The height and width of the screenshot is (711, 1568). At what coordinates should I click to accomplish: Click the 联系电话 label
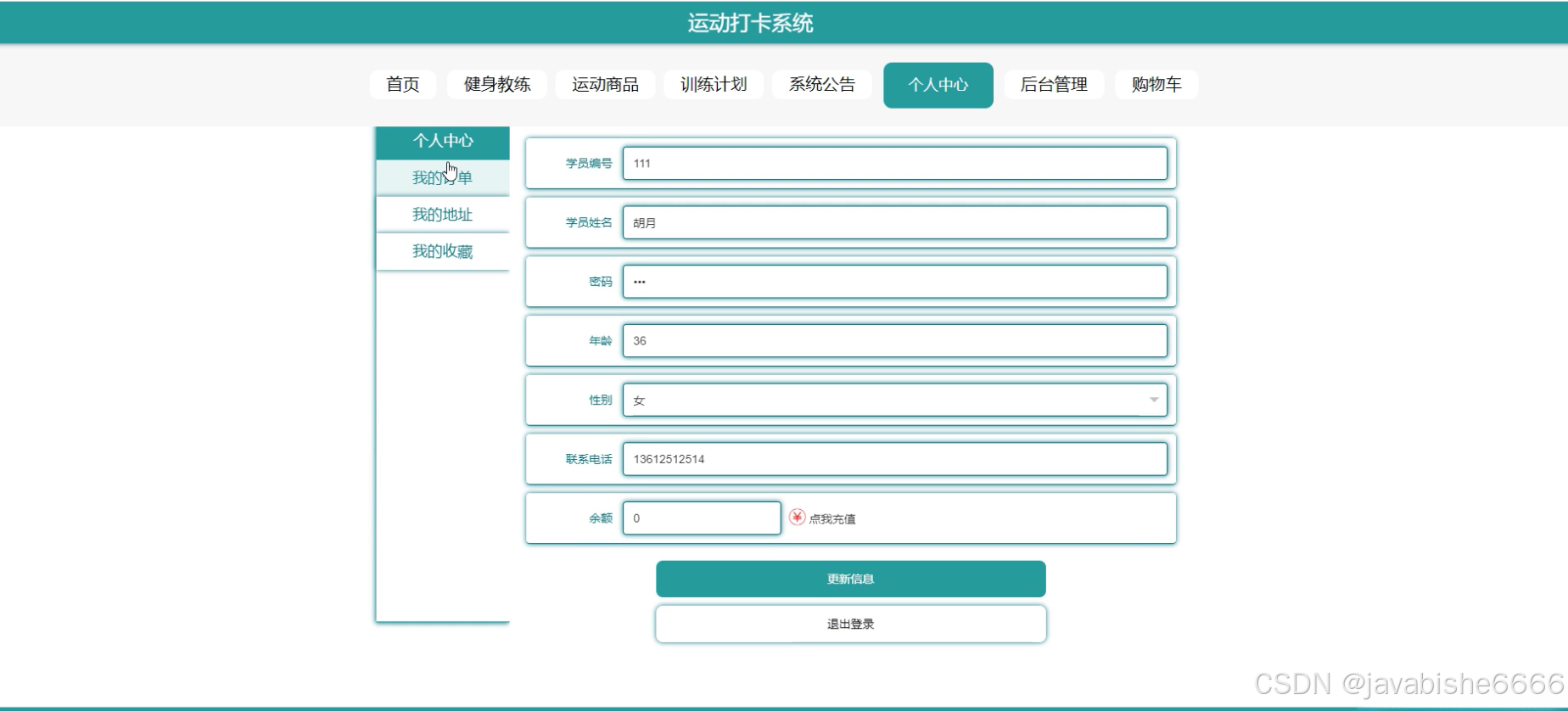pyautogui.click(x=589, y=459)
